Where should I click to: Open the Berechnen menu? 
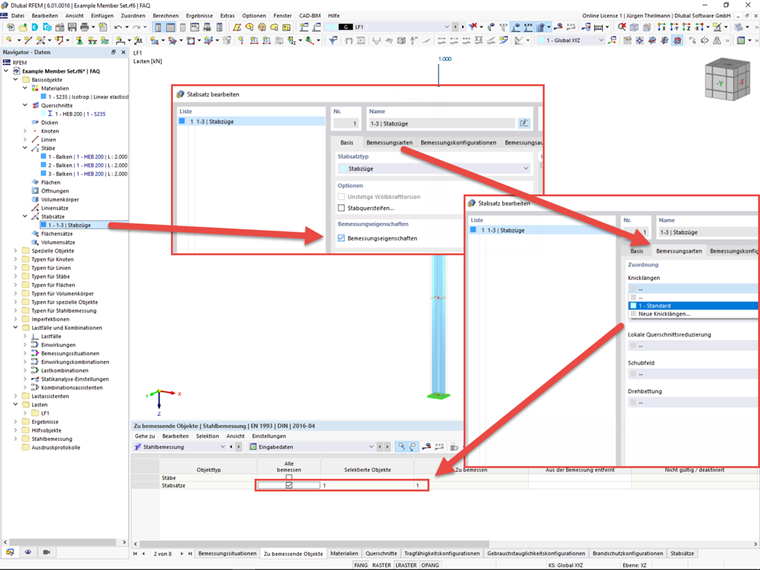(166, 16)
